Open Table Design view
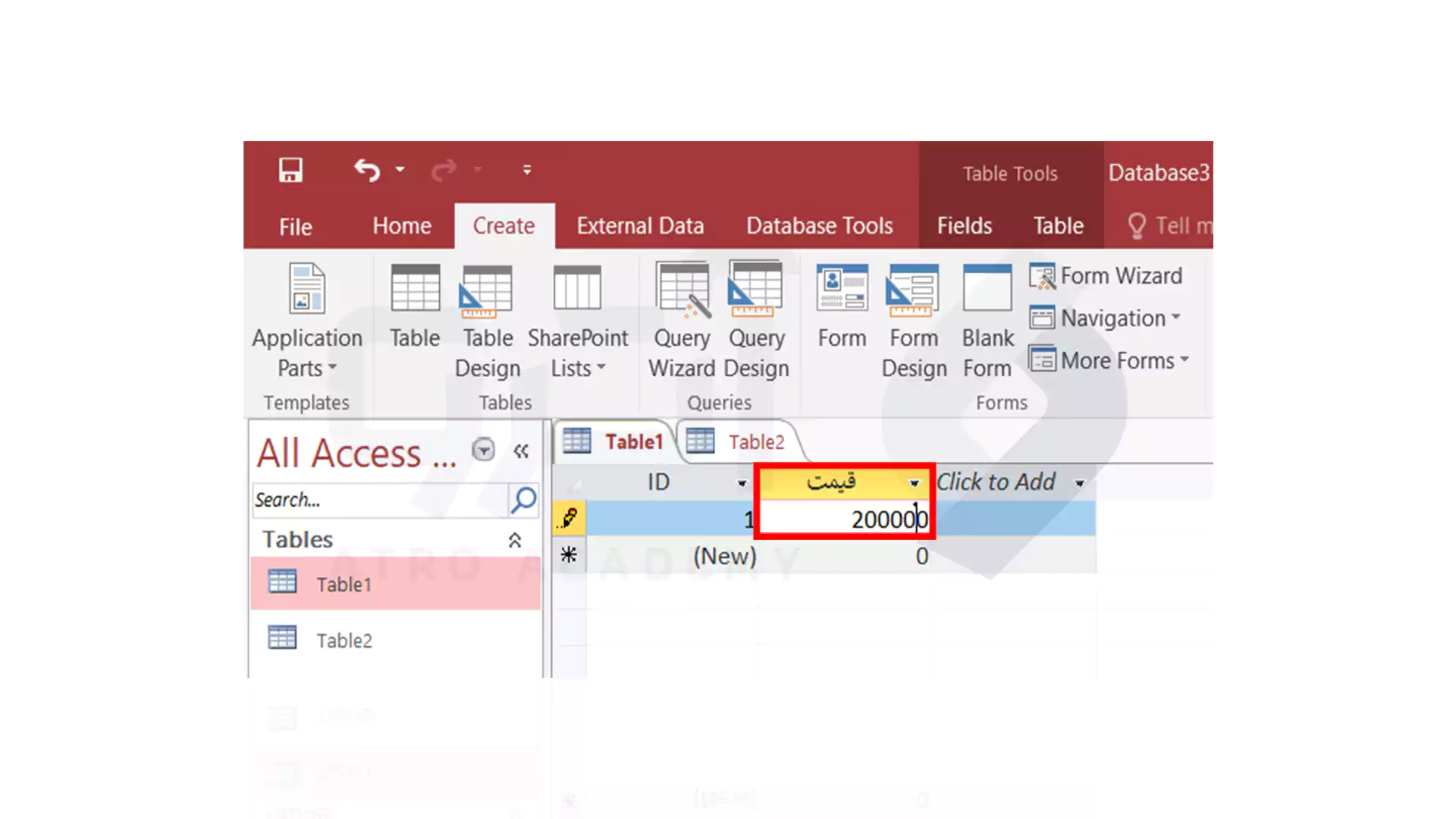Screen dimensions: 1456x819 (488, 322)
